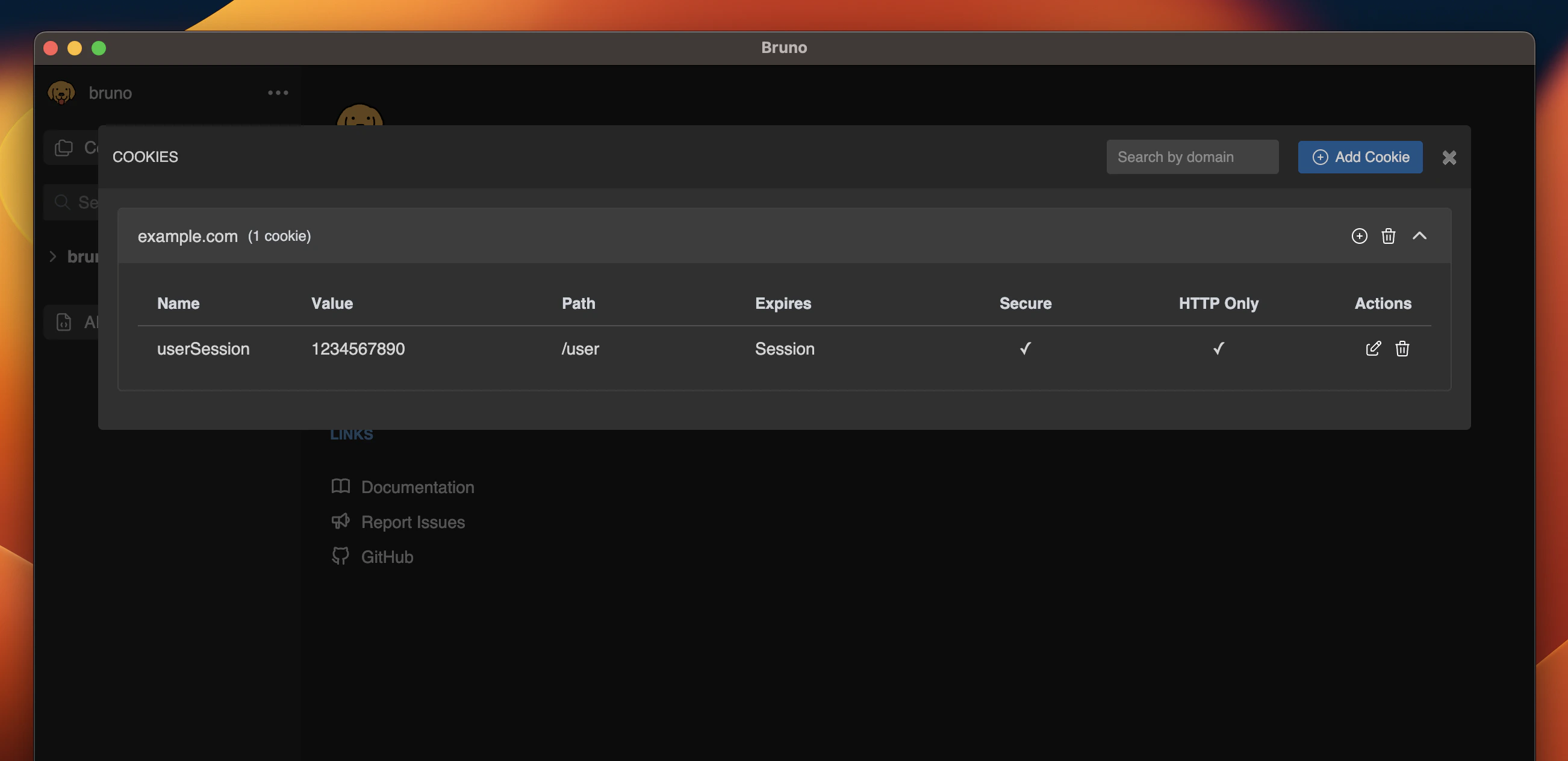Open the three-dot menu next to bruno

click(x=278, y=93)
